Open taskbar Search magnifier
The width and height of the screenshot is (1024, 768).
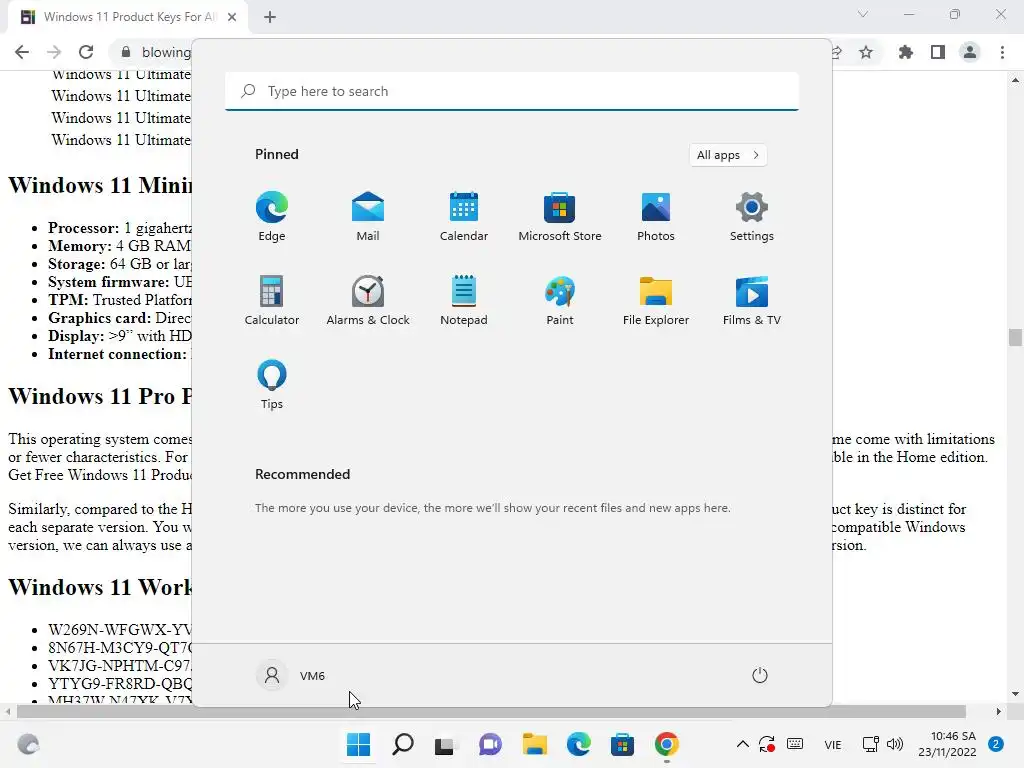tap(402, 744)
